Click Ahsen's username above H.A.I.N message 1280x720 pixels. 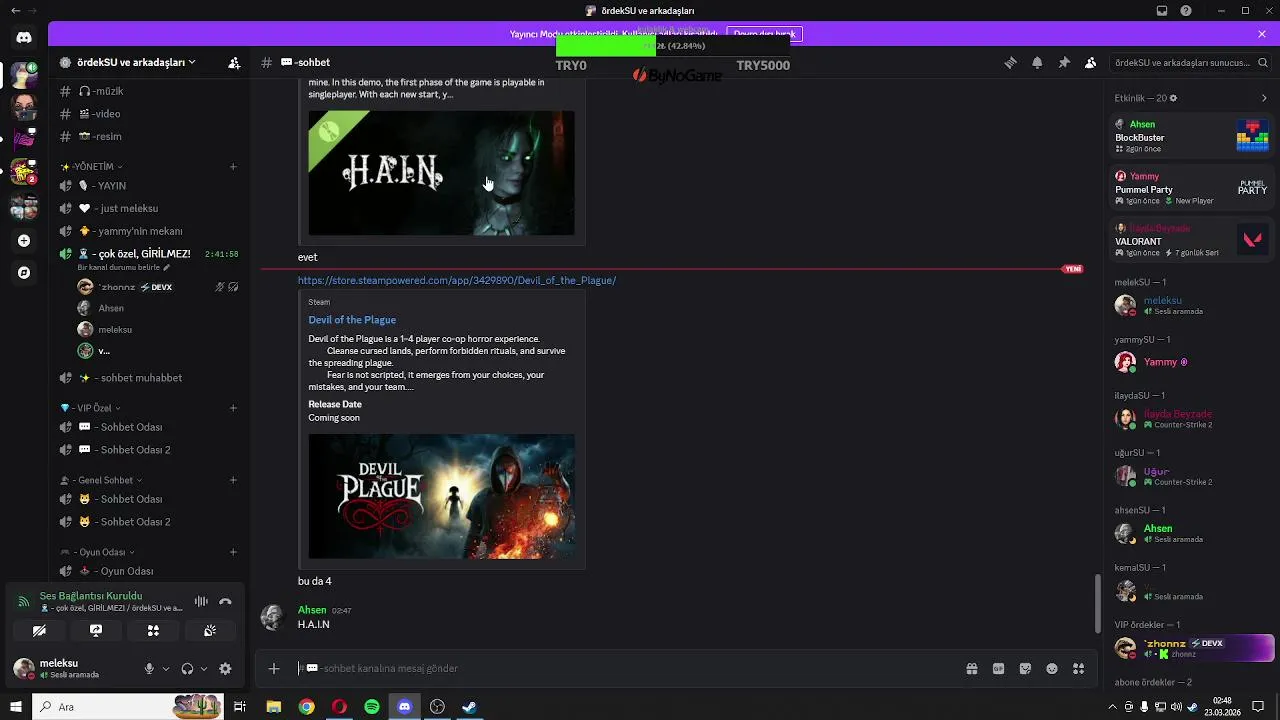pos(312,610)
